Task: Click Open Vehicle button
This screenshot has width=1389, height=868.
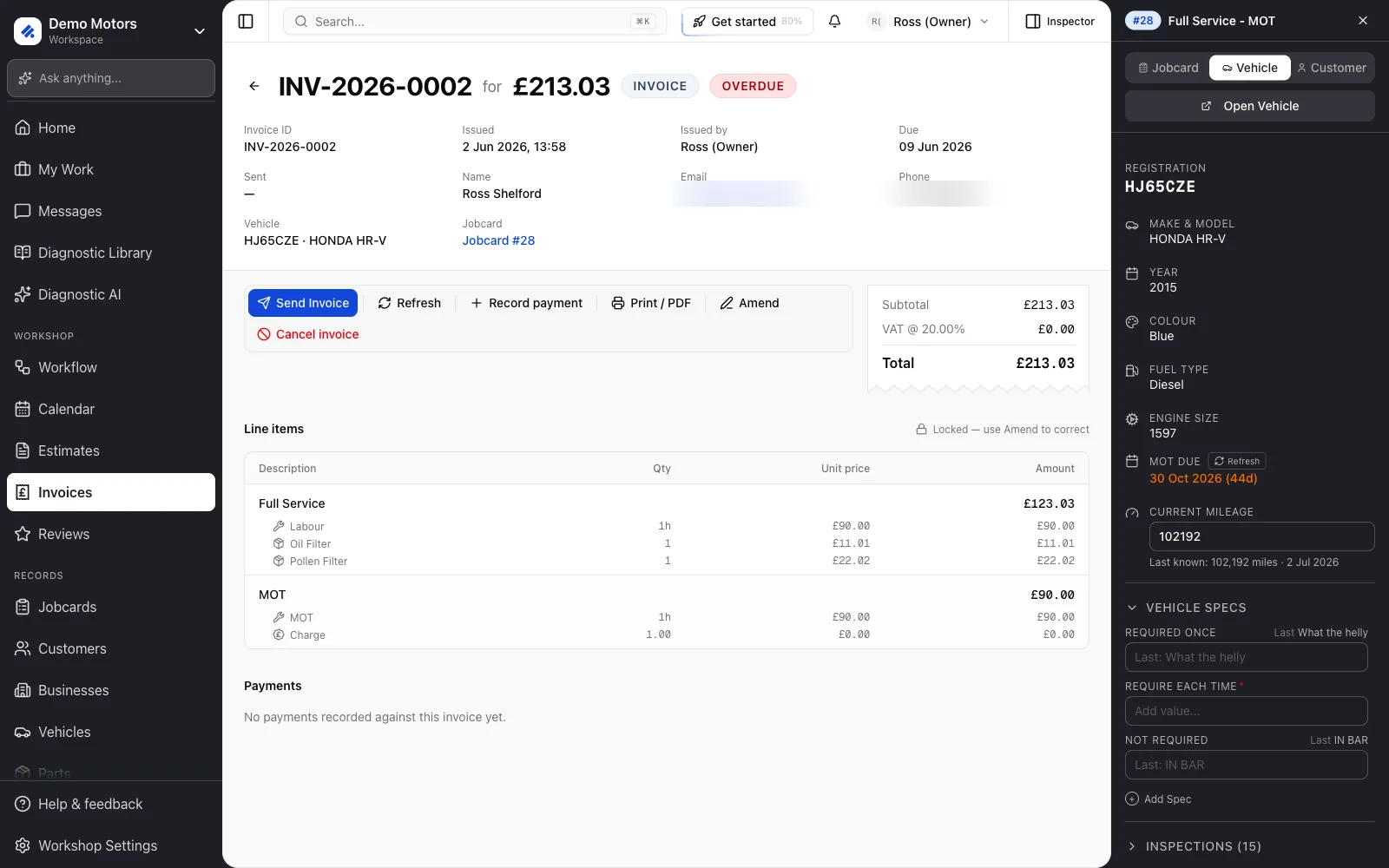Action: 1250,106
